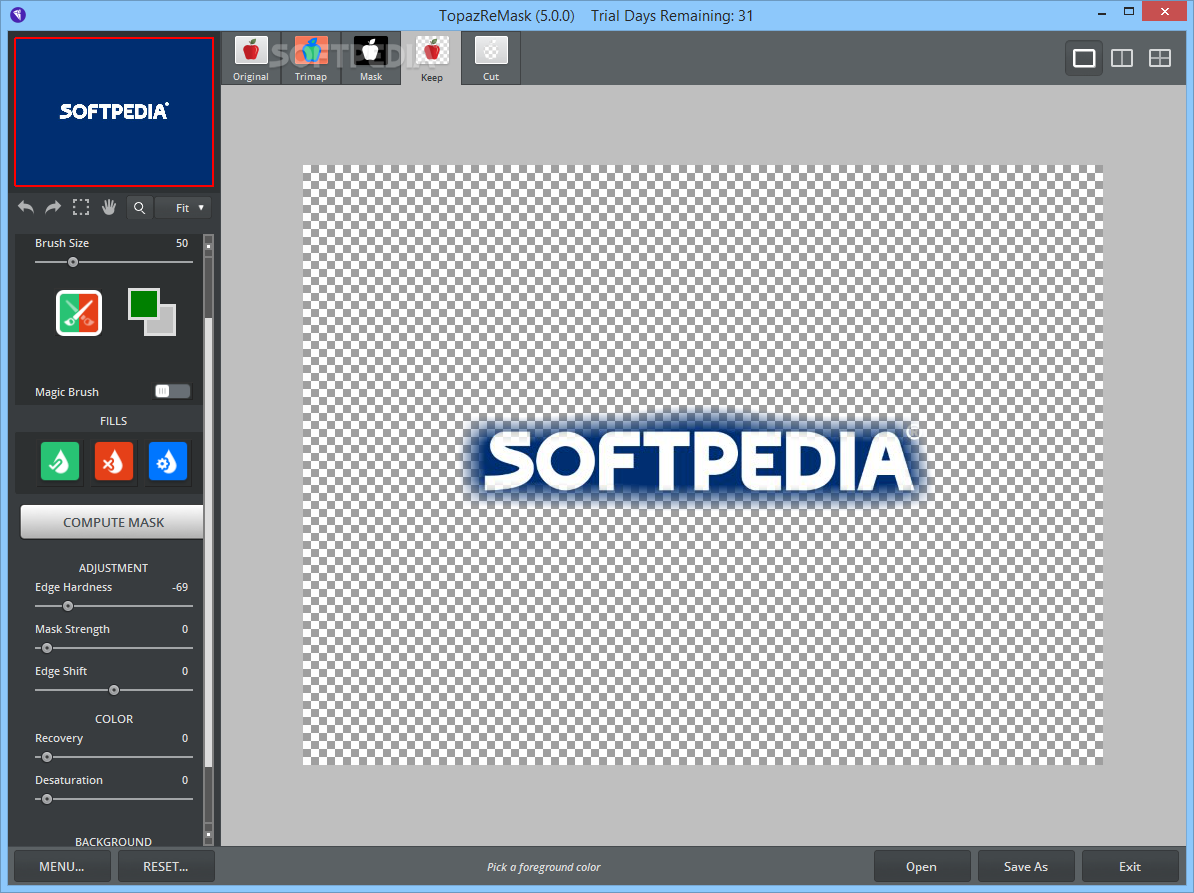Click the Redo arrow icon

point(53,207)
